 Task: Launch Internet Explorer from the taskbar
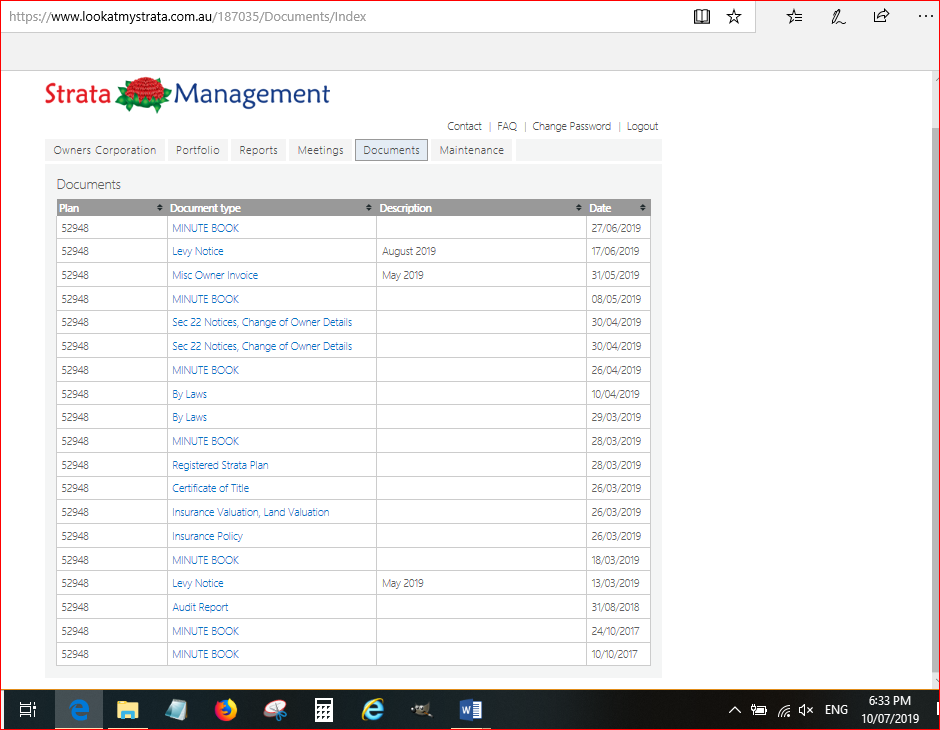point(373,710)
